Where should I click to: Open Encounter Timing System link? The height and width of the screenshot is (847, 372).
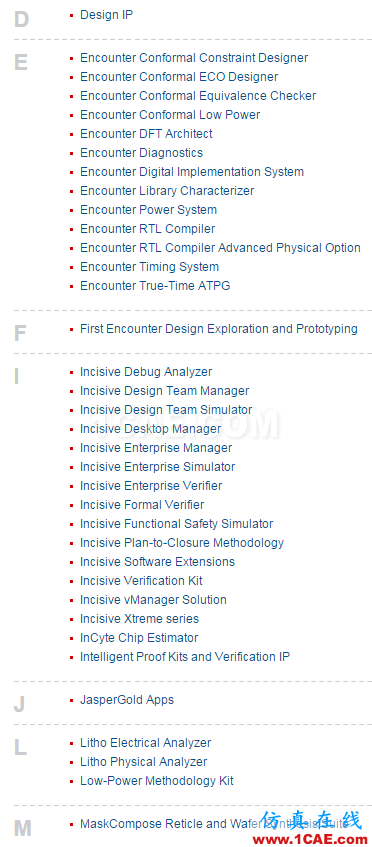[150, 267]
